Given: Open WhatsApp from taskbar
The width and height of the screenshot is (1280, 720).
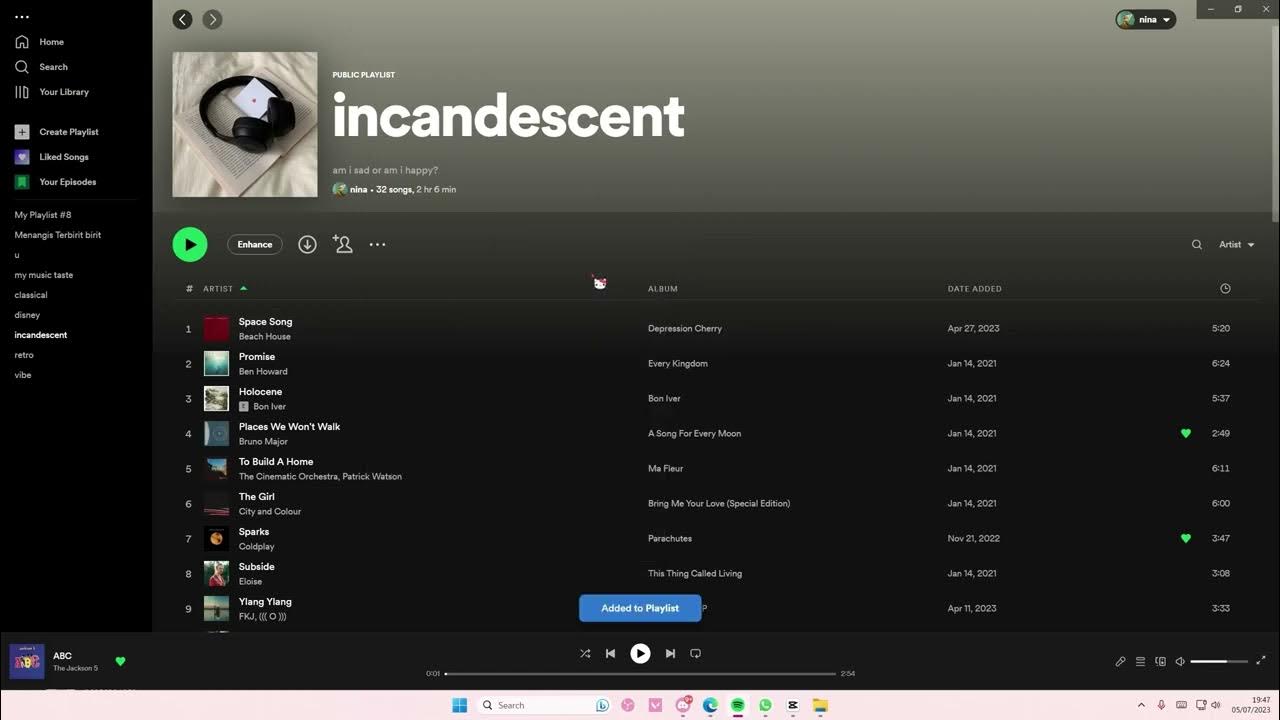Looking at the screenshot, I should 765,705.
